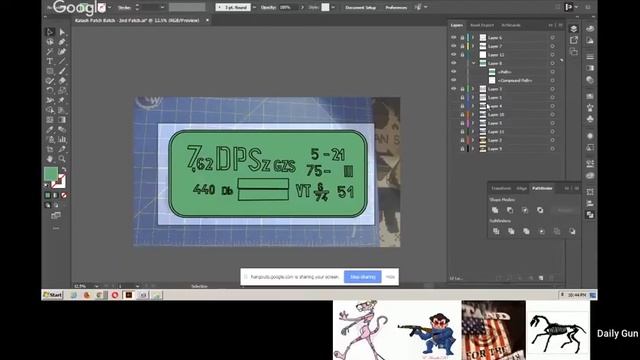
Task: Click Divide pathfinder icon
Action: (x=496, y=231)
